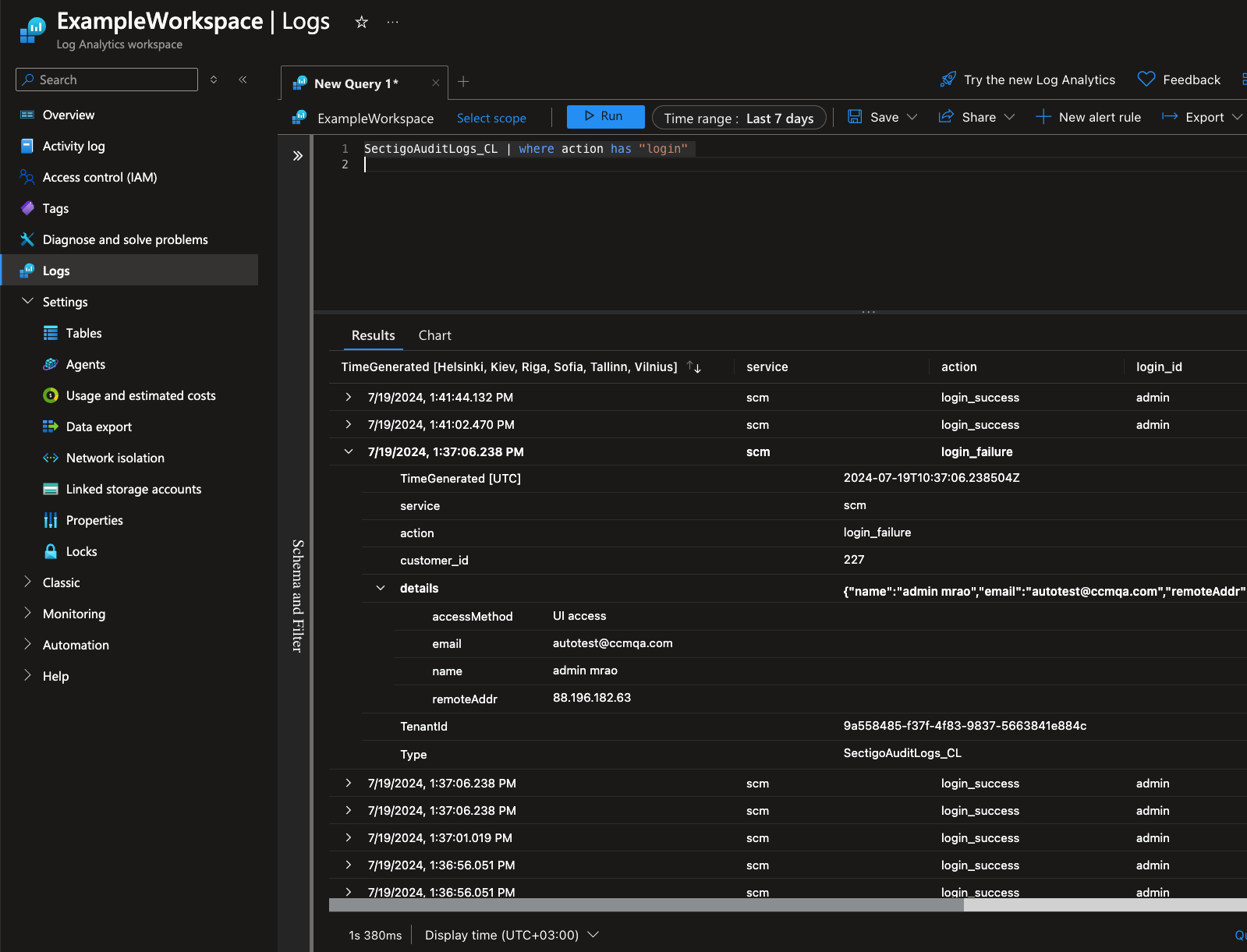Image resolution: width=1247 pixels, height=952 pixels.
Task: Open the Time range Last 7 days selector
Action: pyautogui.click(x=739, y=118)
